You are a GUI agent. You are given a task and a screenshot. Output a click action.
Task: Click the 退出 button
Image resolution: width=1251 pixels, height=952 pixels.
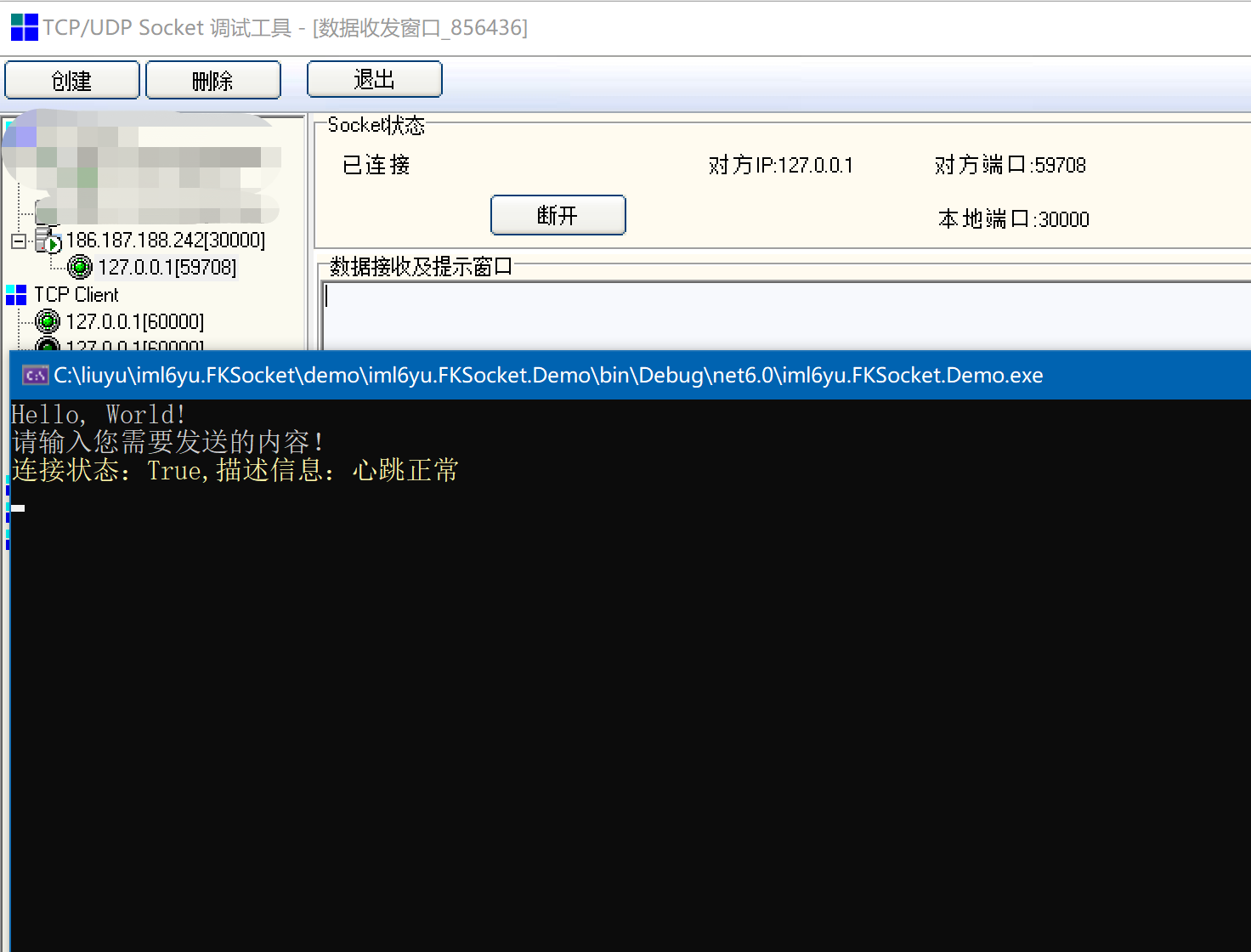click(374, 79)
